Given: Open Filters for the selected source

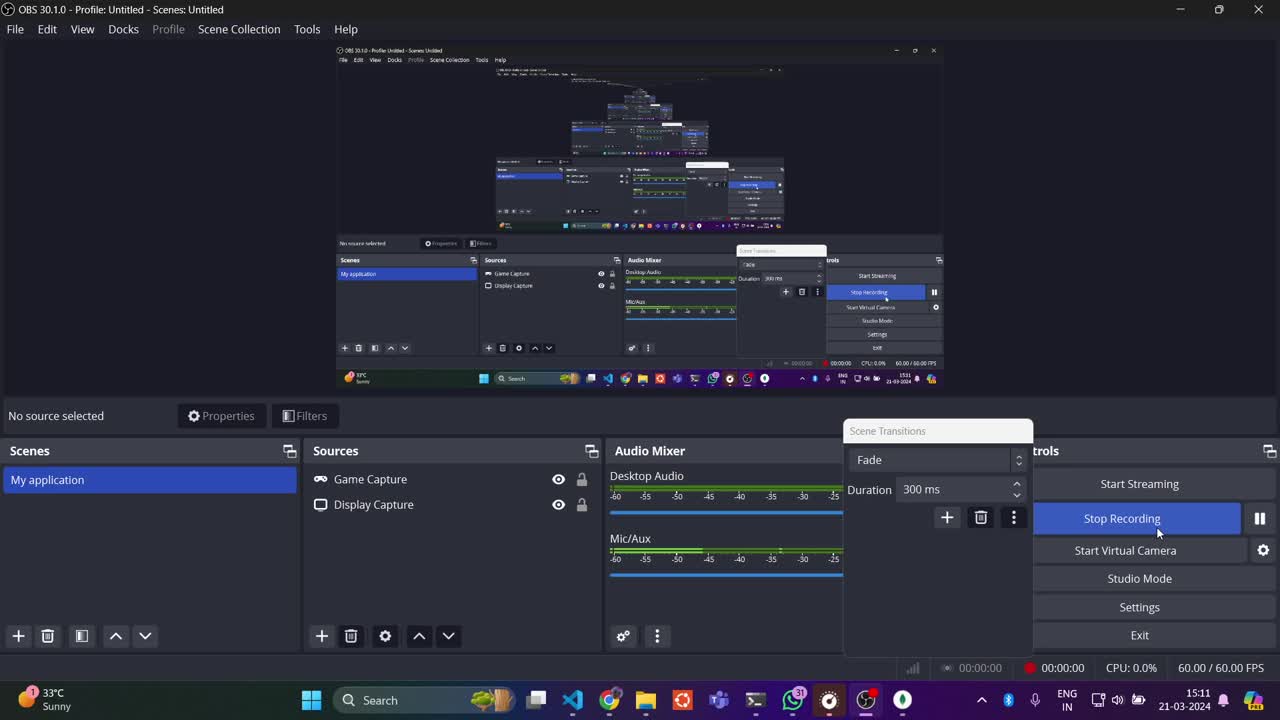Looking at the screenshot, I should coord(305,416).
